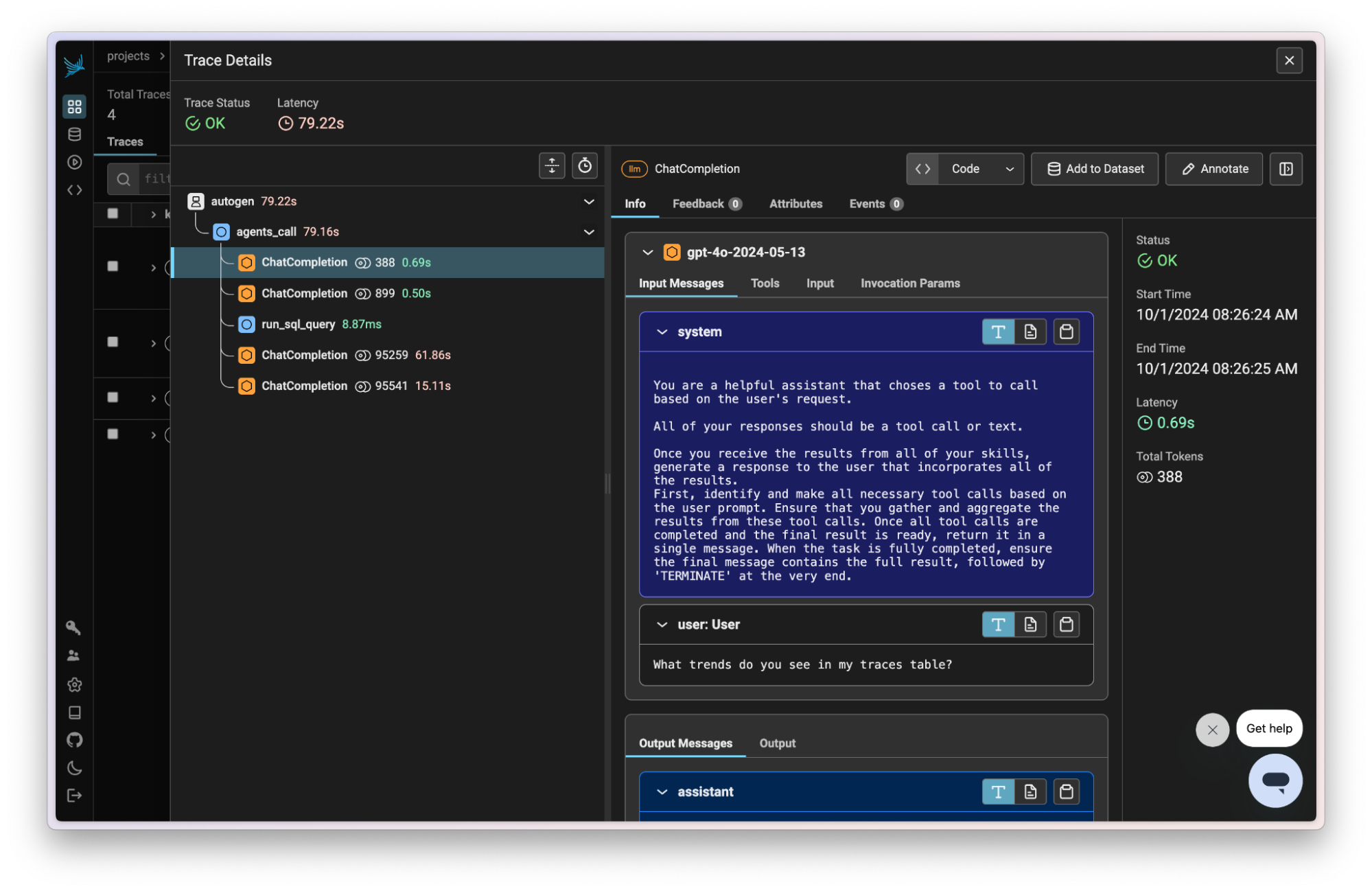Select the run_sql_query span
The image size is (1372, 893).
(298, 324)
